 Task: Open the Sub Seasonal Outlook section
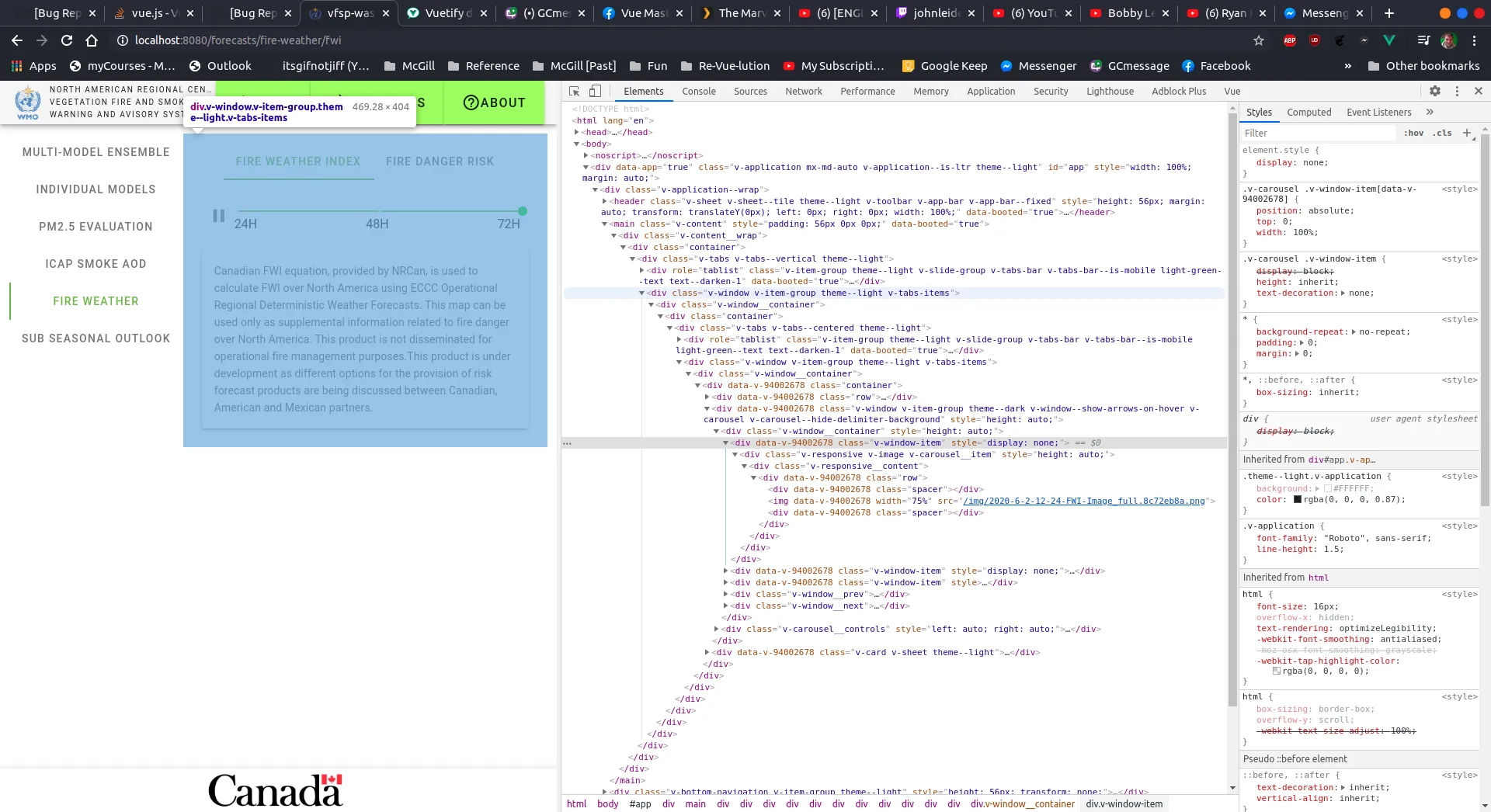click(96, 338)
